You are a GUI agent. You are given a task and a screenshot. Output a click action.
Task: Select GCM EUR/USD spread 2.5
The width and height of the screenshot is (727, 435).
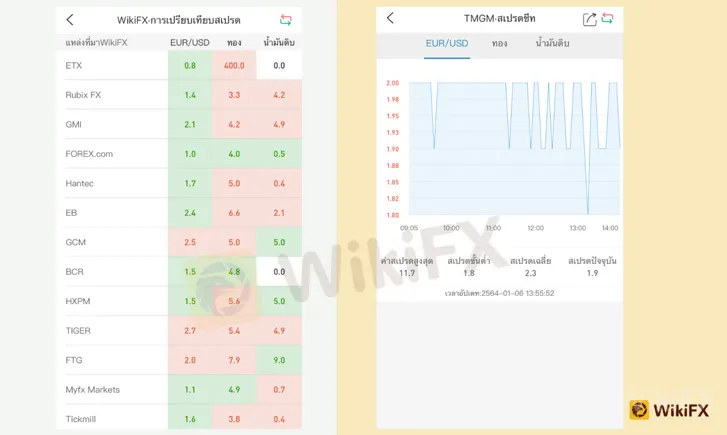click(x=190, y=242)
